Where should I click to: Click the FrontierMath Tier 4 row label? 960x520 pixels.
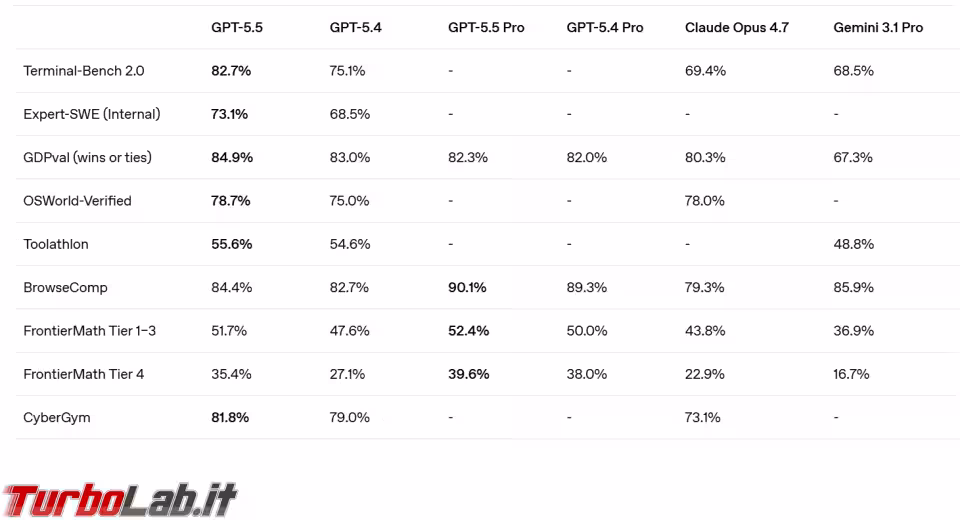click(84, 374)
